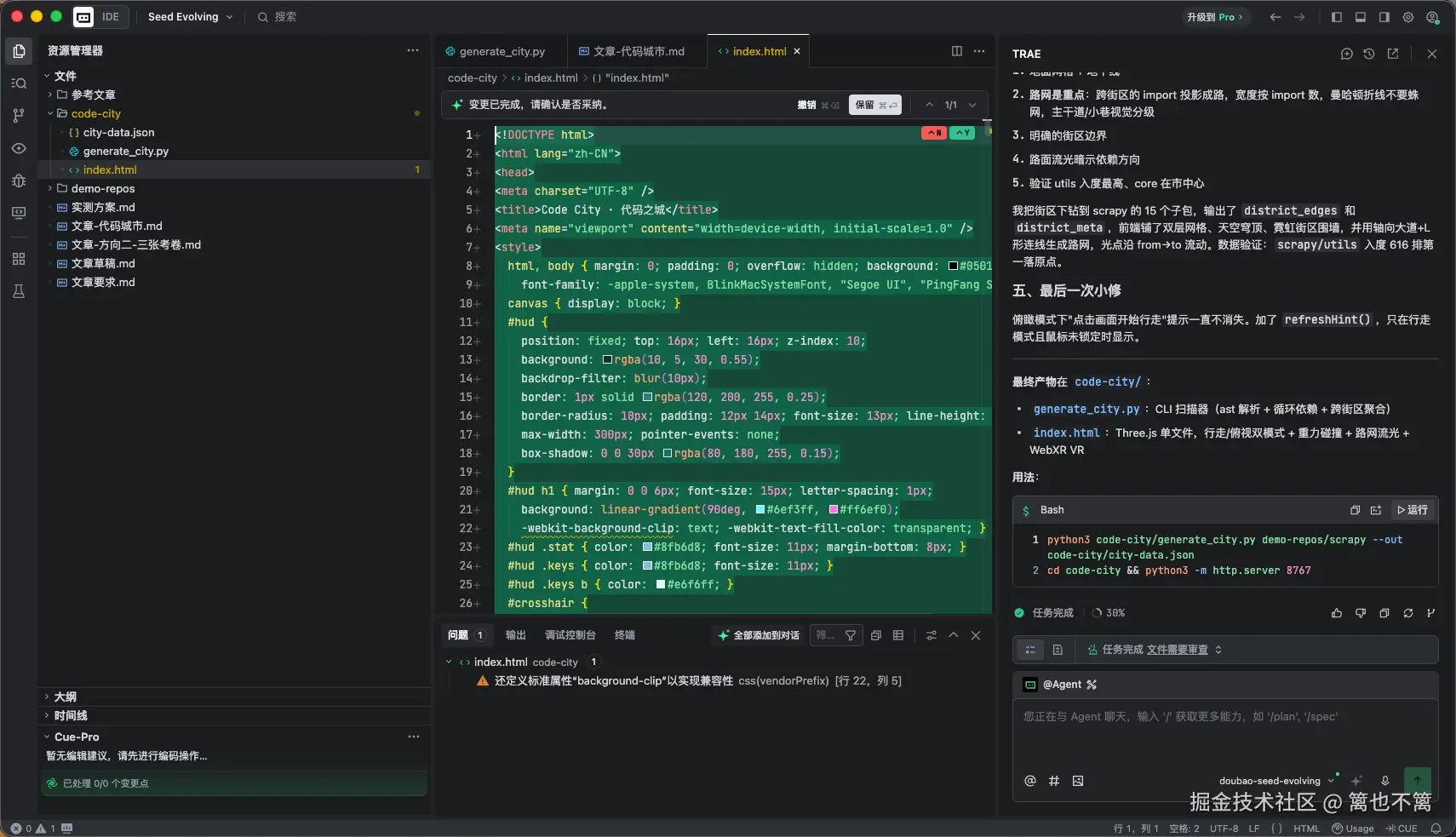This screenshot has width=1456, height=837.
Task: Send the message with the green arrow
Action: [x=1417, y=781]
